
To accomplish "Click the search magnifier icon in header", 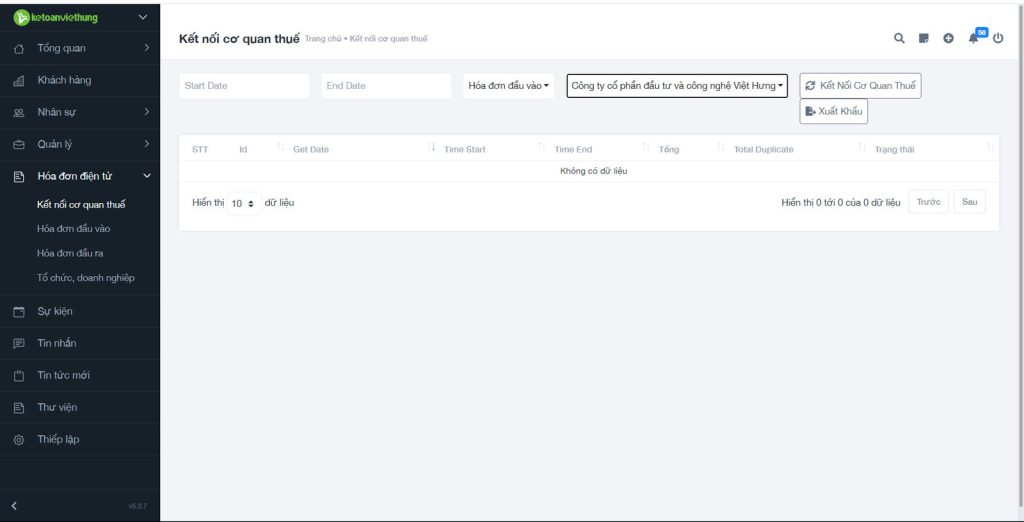I will click(x=899, y=39).
